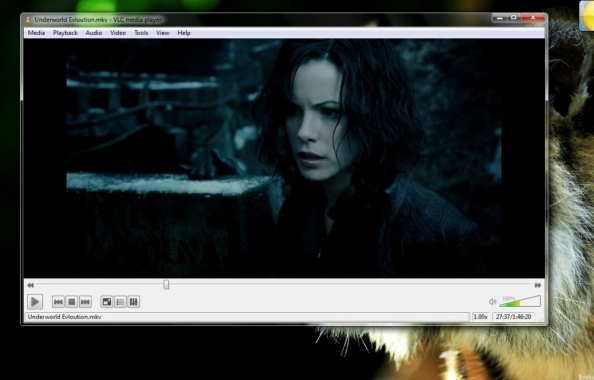Open the Tools menu
This screenshot has width=594, height=380.
pos(141,33)
